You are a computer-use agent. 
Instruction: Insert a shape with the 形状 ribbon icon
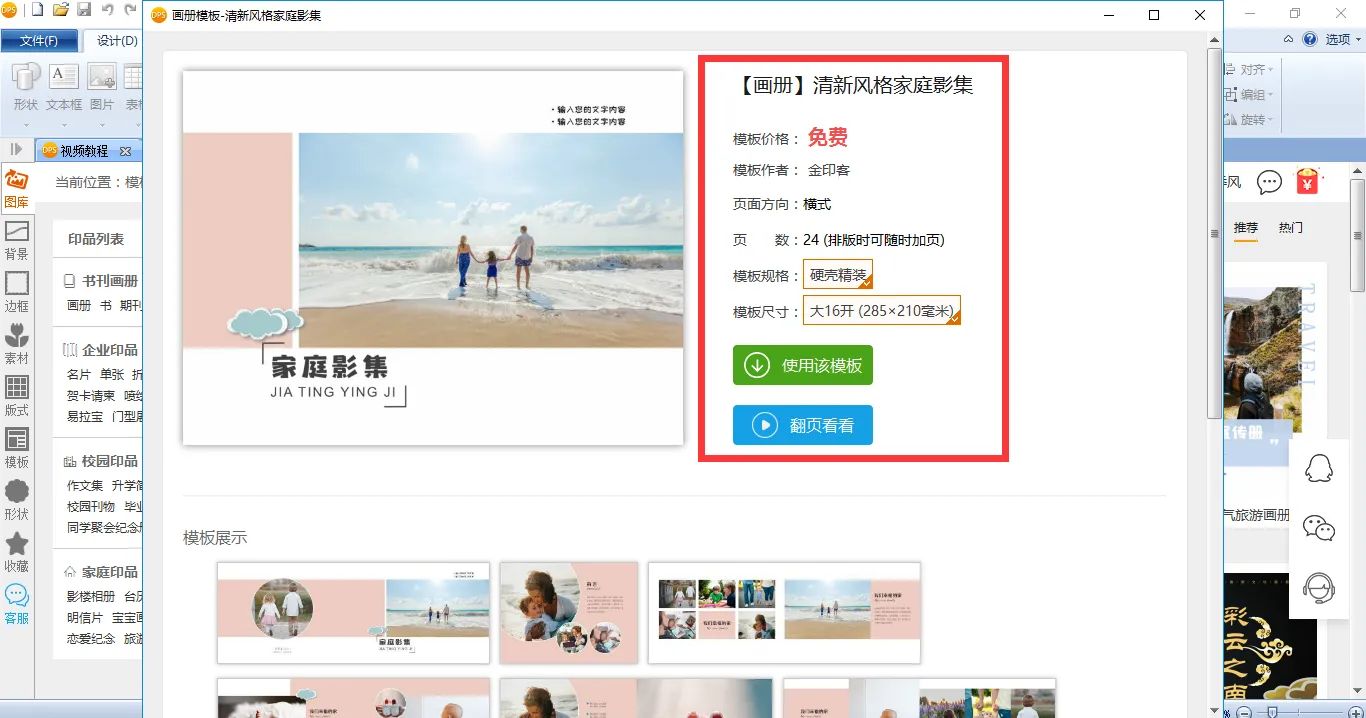coord(25,87)
